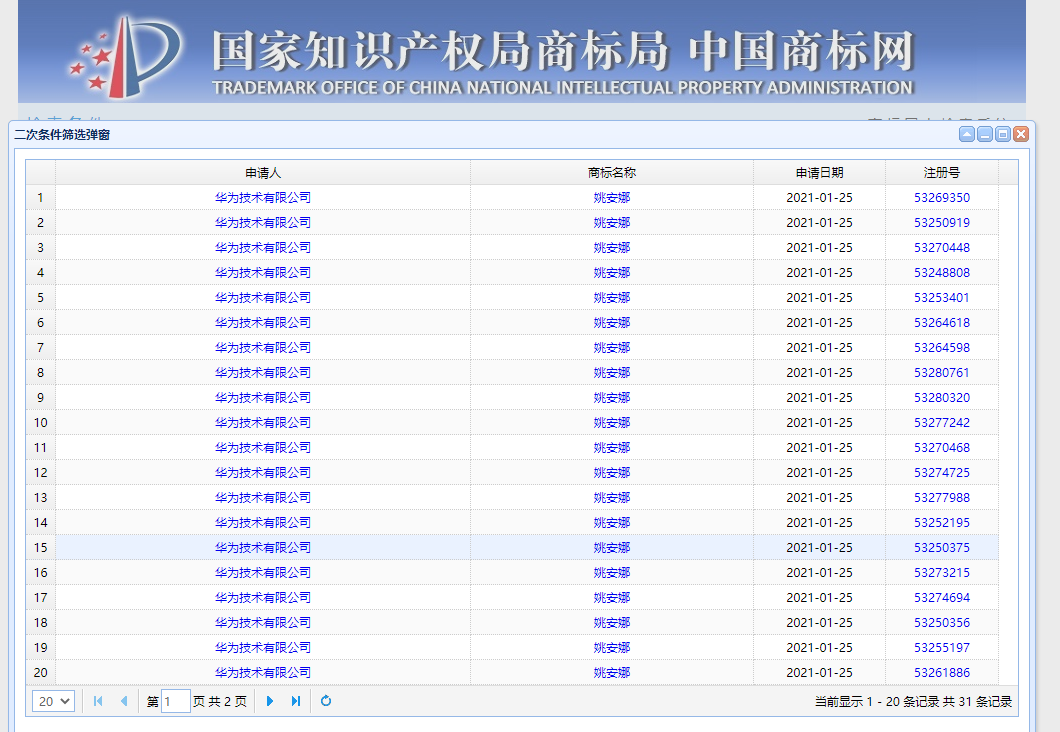Image resolution: width=1060 pixels, height=732 pixels.
Task: Open 姚安娜 trademark name in row 18
Action: pyautogui.click(x=612, y=623)
